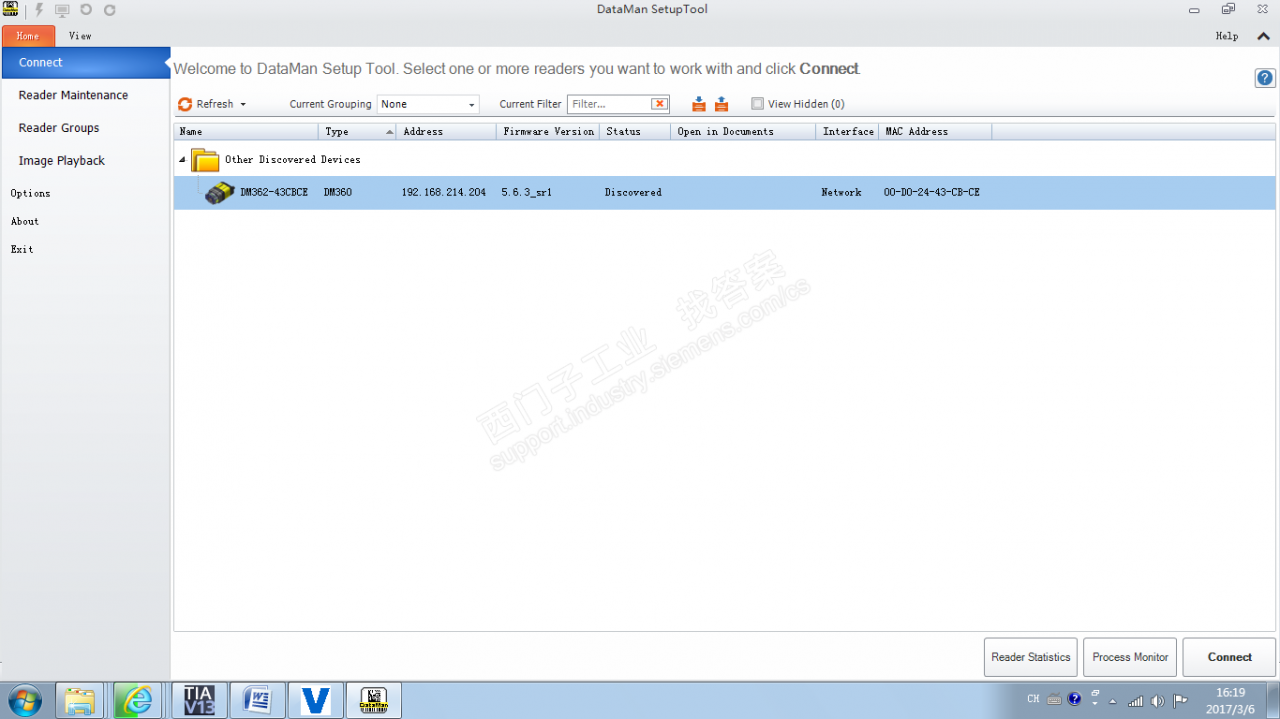
Task: Enable the View Hidden checkbox
Action: pos(757,104)
